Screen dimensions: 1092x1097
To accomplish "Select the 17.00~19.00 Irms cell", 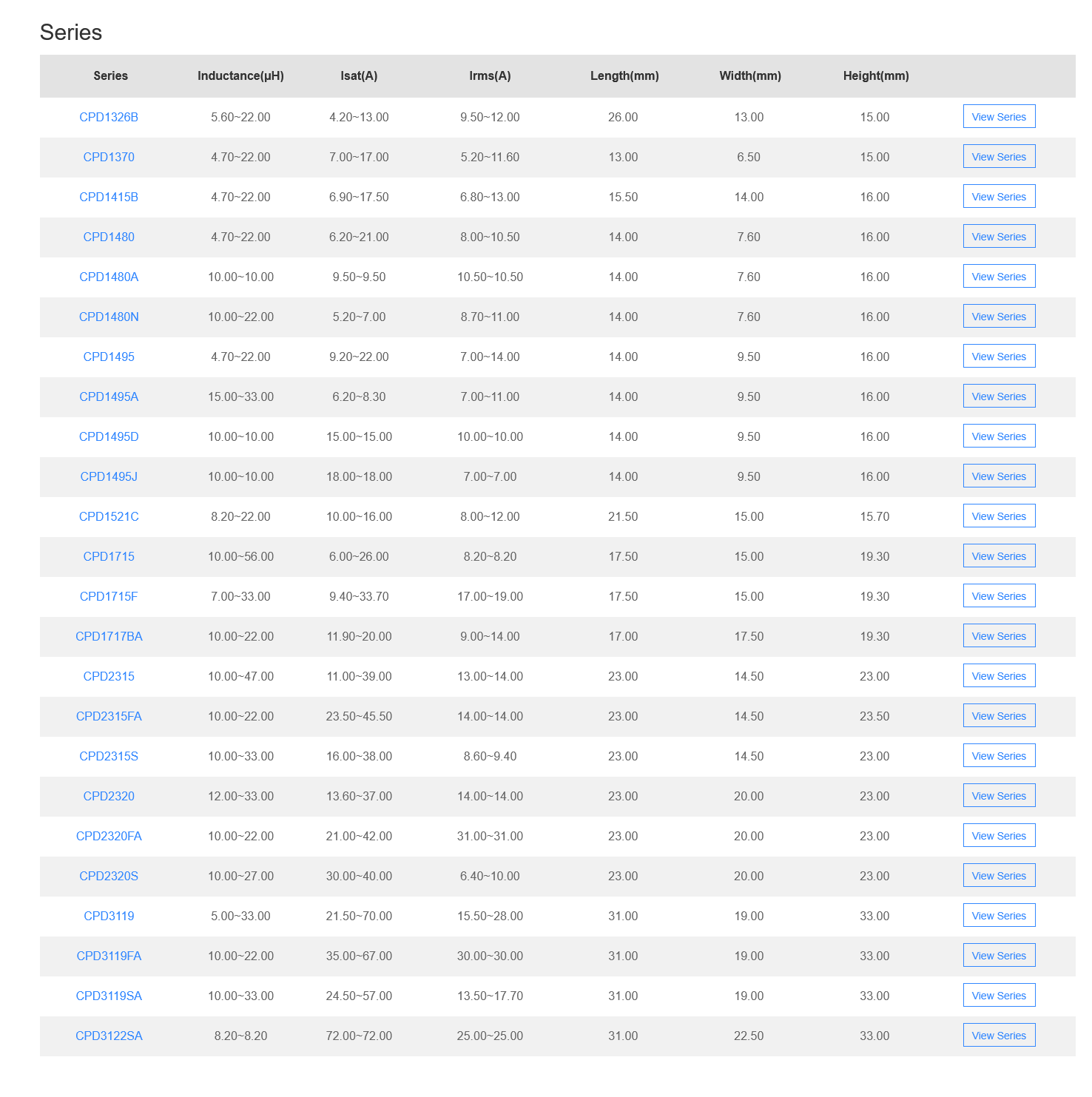I will click(x=490, y=596).
